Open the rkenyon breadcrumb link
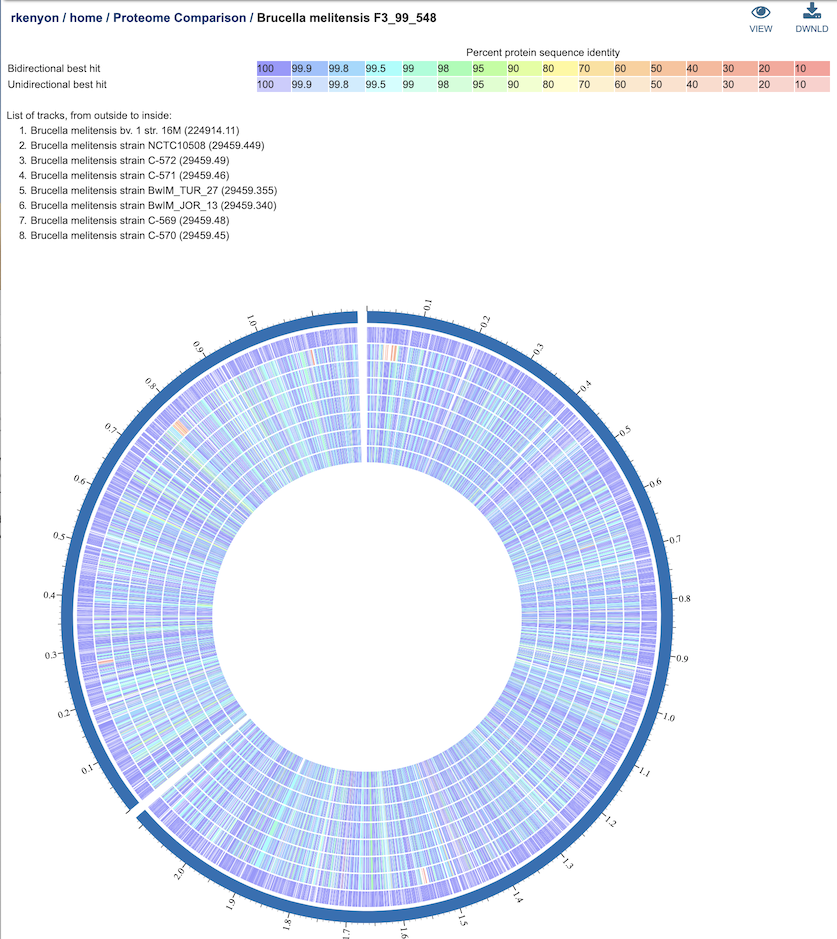 [35, 18]
